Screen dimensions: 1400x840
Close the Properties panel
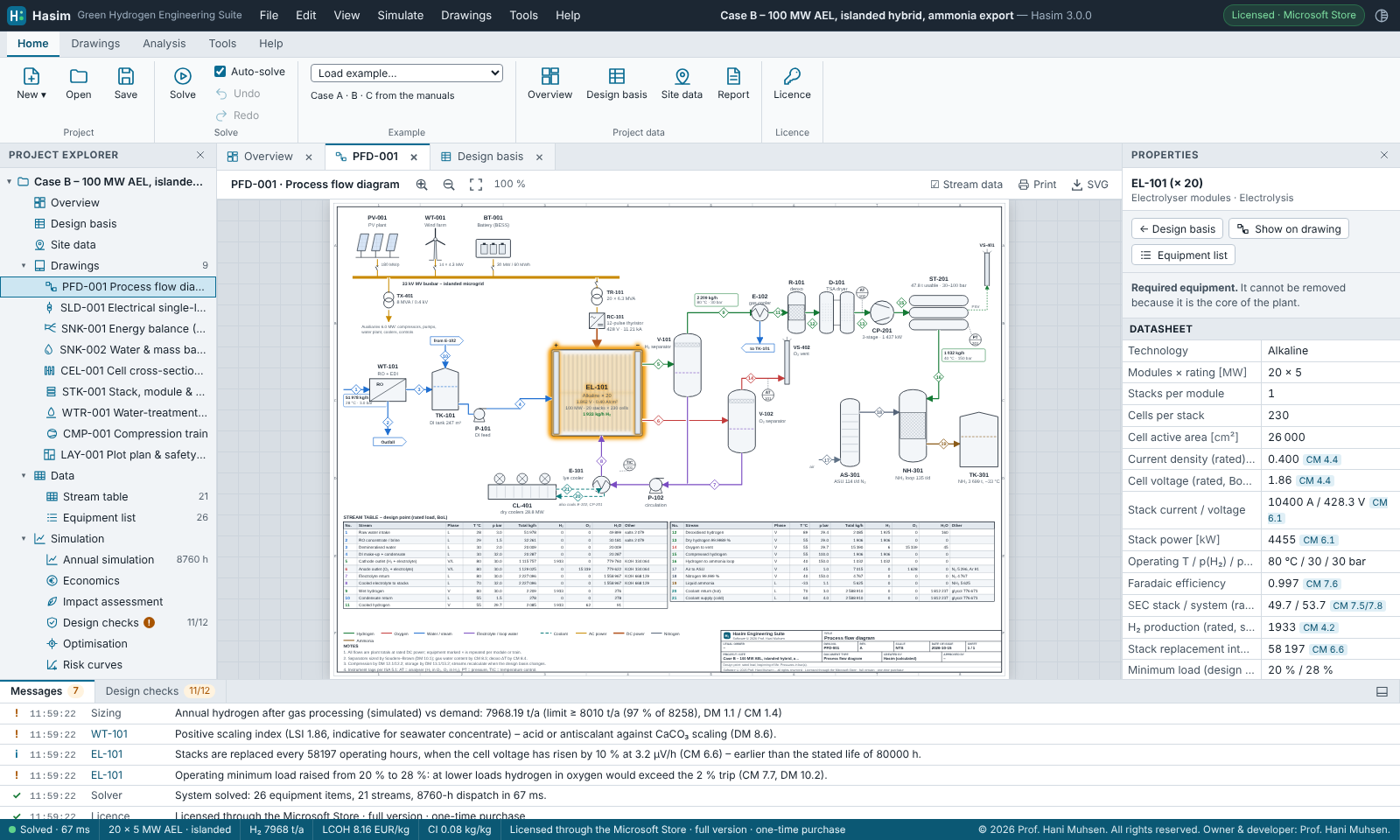(x=1384, y=155)
